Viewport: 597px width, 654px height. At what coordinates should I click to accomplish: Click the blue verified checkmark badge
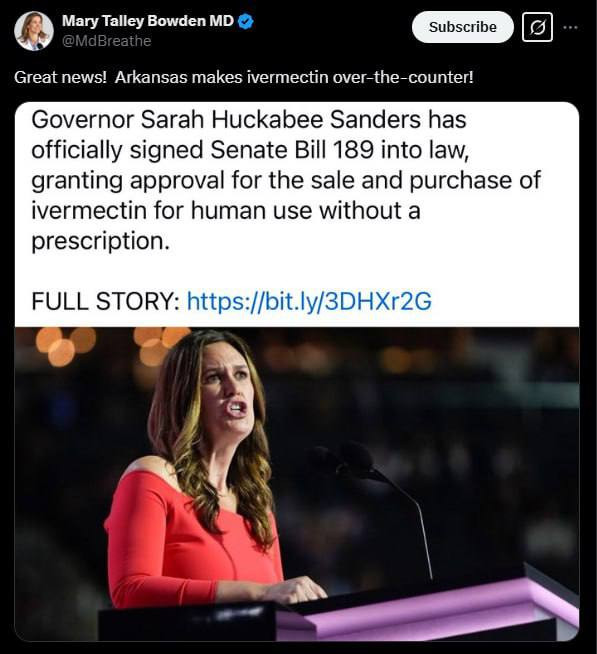[245, 21]
